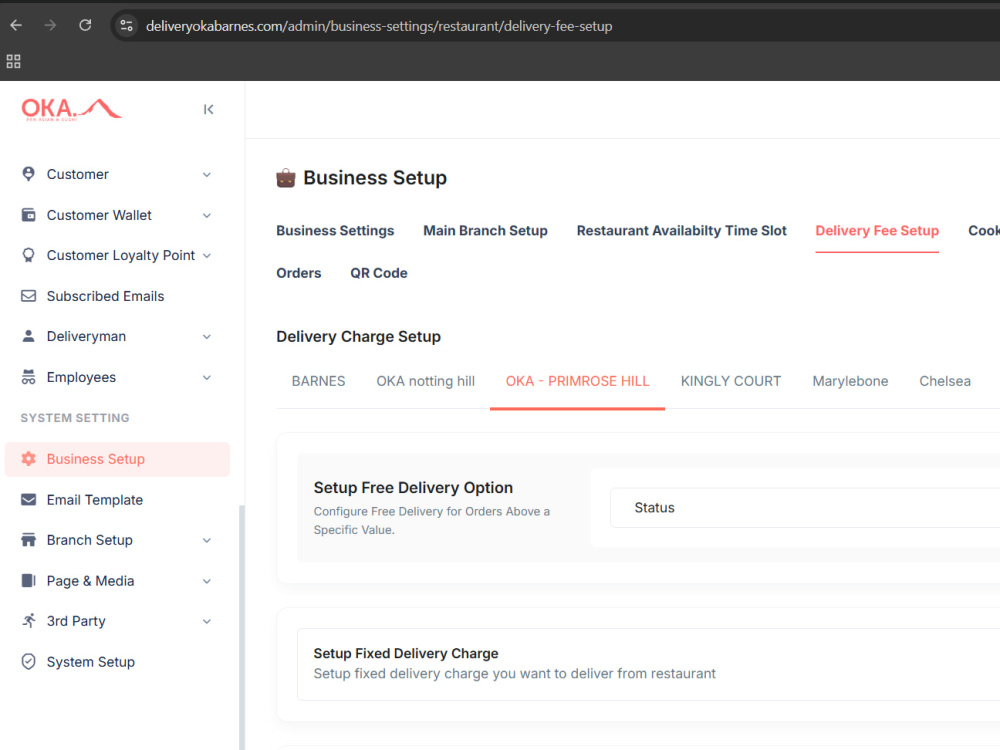Open the apps grid icon in bookmarks bar
1000x750 pixels.
click(13, 61)
